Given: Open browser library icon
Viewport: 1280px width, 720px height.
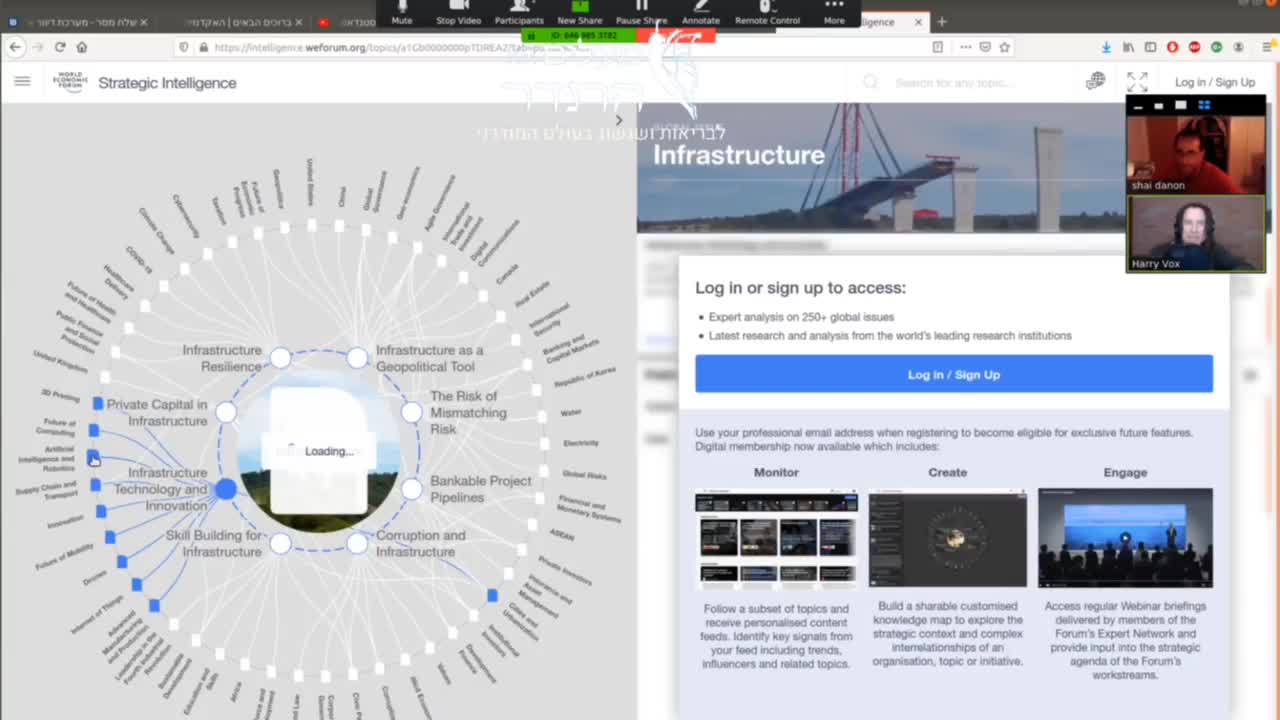Looking at the screenshot, I should (x=1129, y=47).
